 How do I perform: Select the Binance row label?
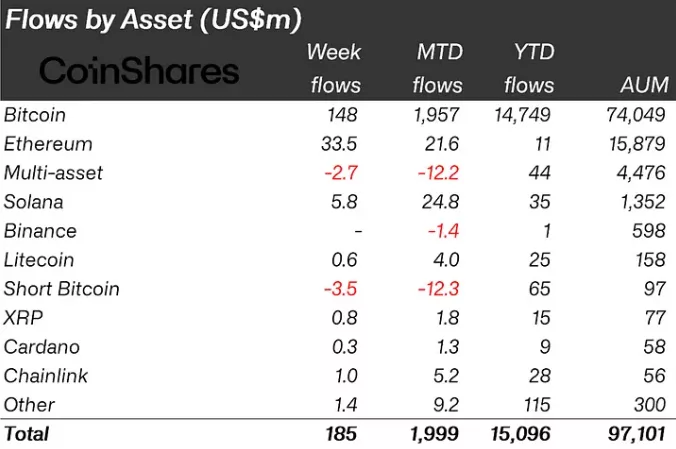[x=40, y=231]
